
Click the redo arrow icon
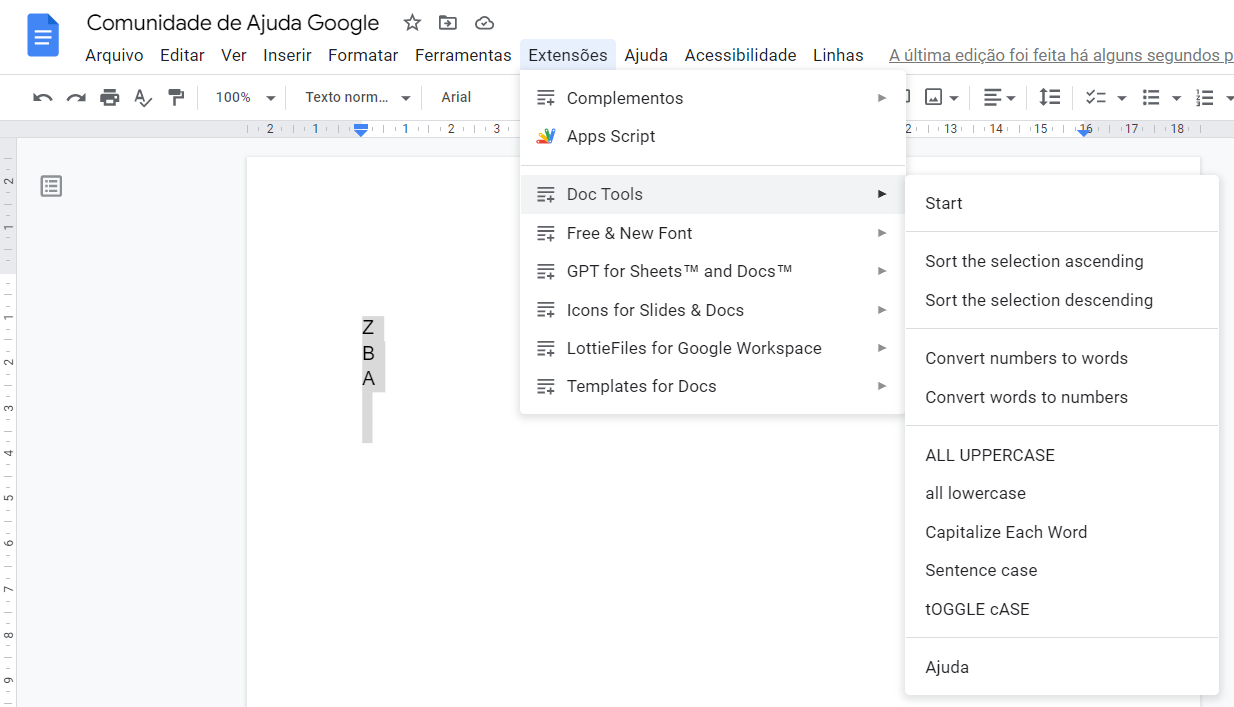76,97
